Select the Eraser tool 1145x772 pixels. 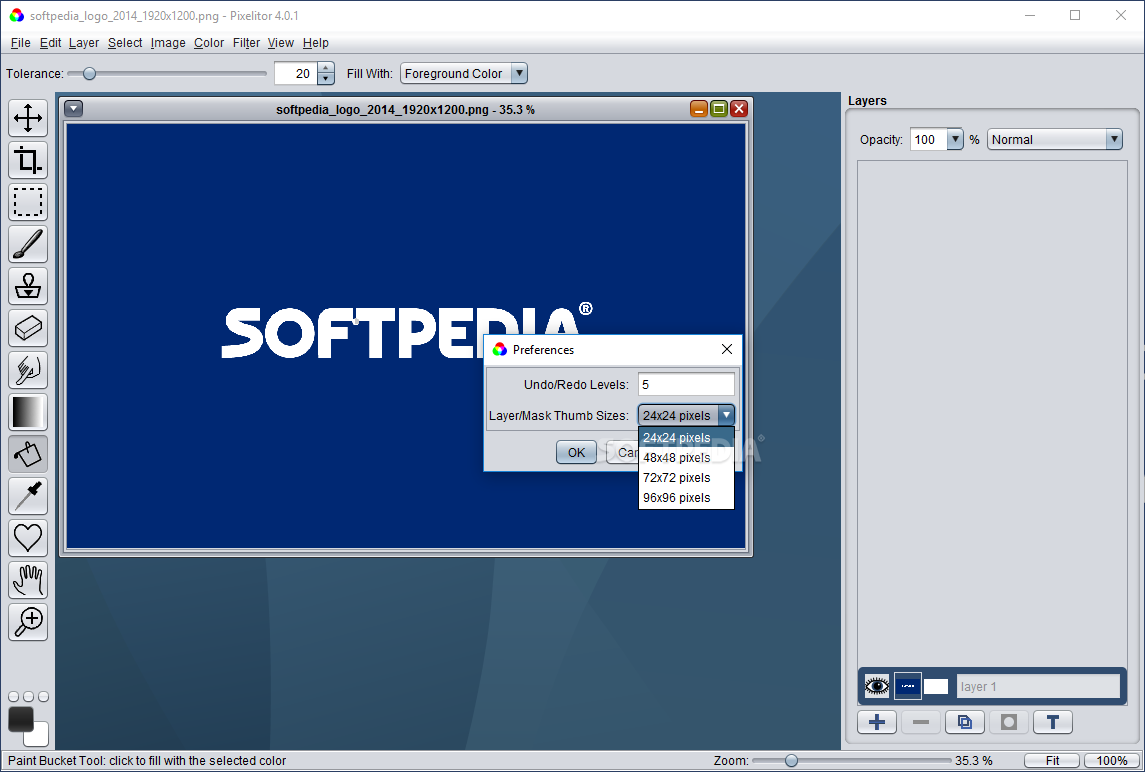(x=28, y=328)
